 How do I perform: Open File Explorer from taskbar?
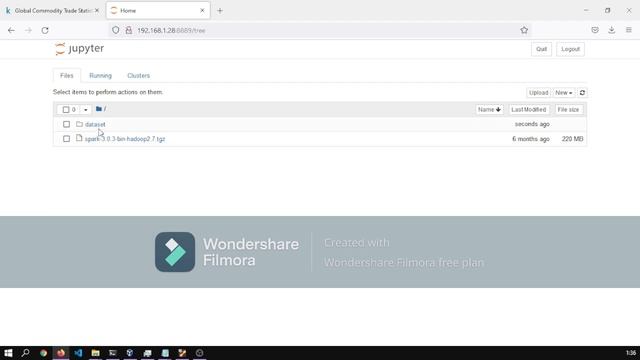(x=96, y=353)
